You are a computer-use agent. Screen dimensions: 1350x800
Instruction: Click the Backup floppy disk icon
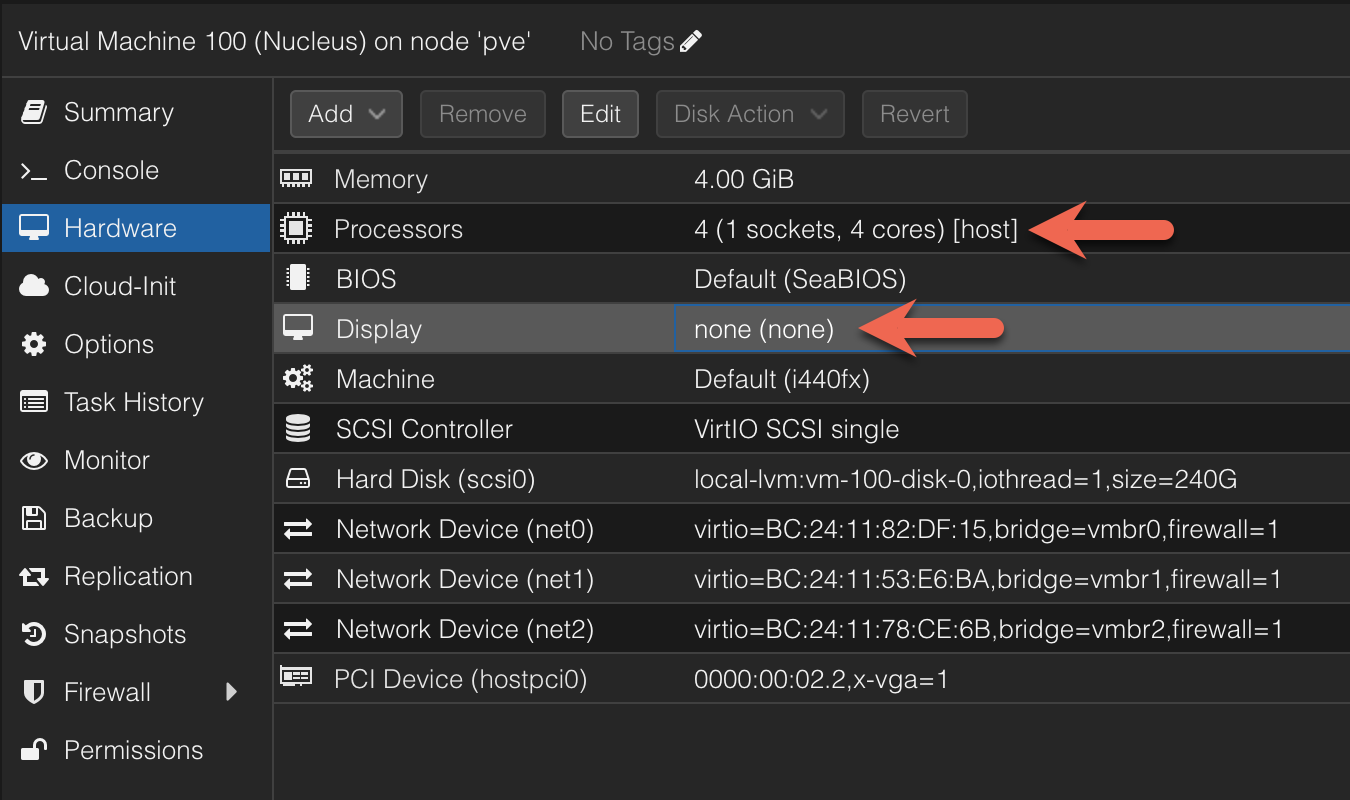pyautogui.click(x=34, y=518)
